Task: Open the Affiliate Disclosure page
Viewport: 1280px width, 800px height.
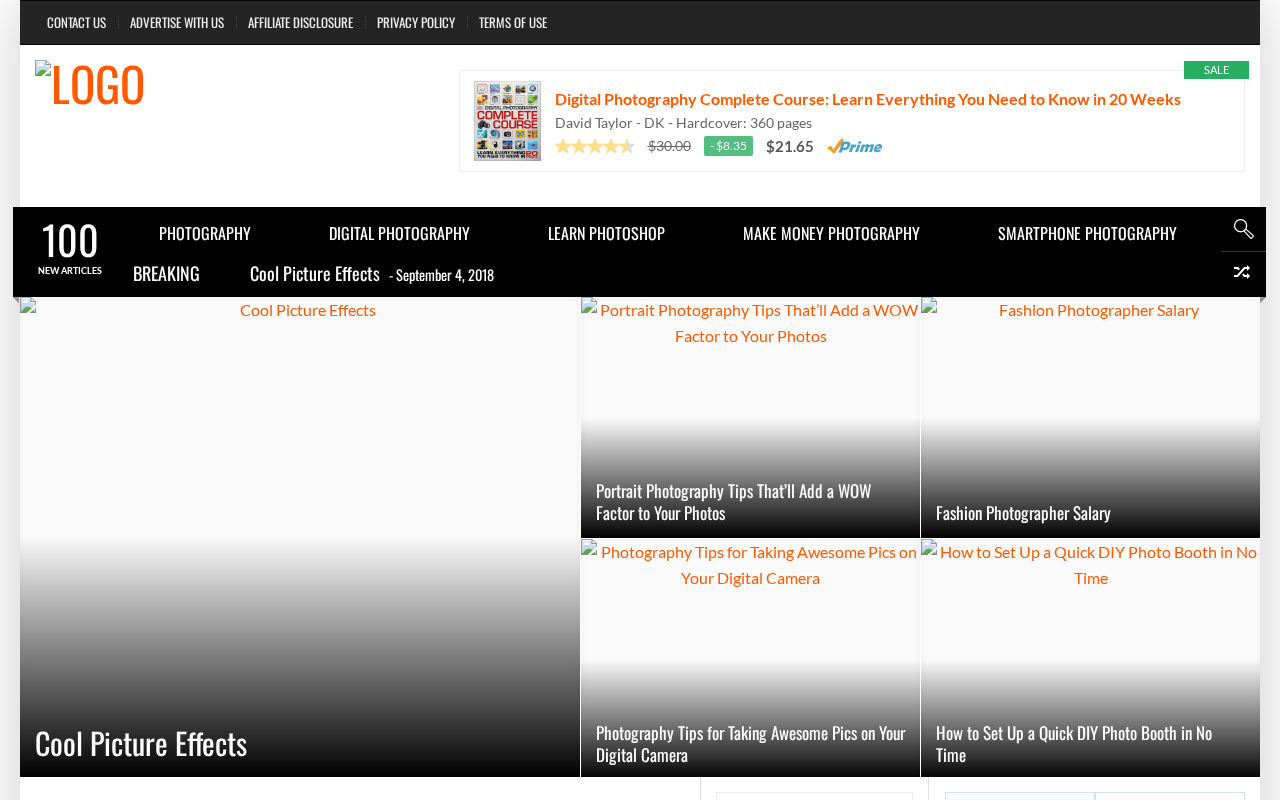Action: coord(300,22)
